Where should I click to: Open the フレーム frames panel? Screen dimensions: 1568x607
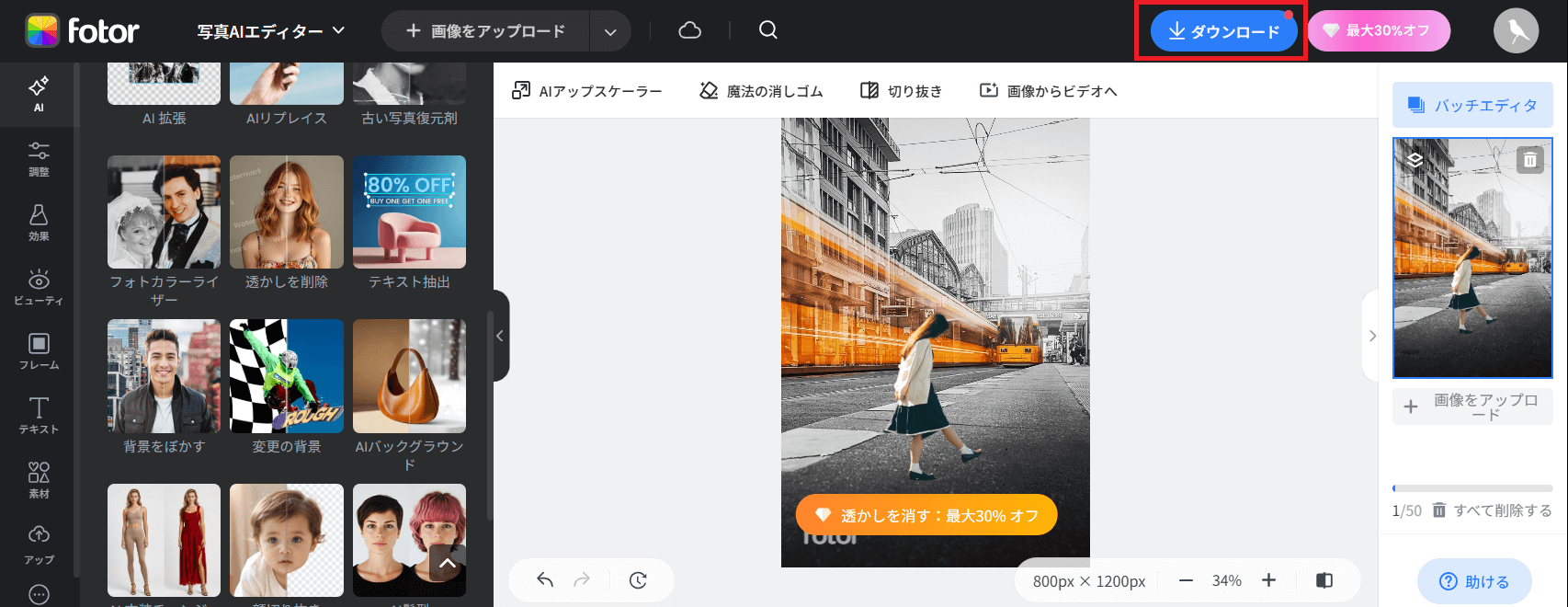[x=39, y=352]
